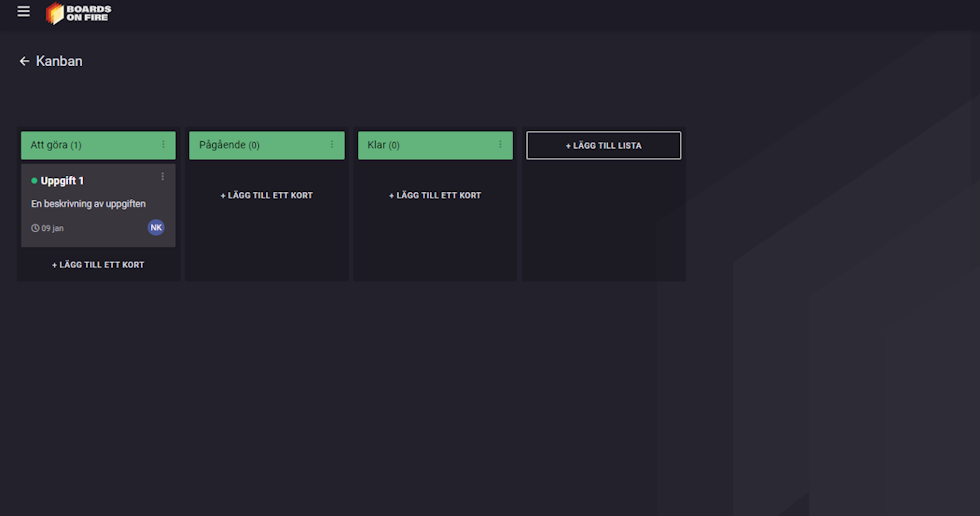The image size is (980, 516).
Task: Click the Kanban page title
Action: pyautogui.click(x=59, y=61)
